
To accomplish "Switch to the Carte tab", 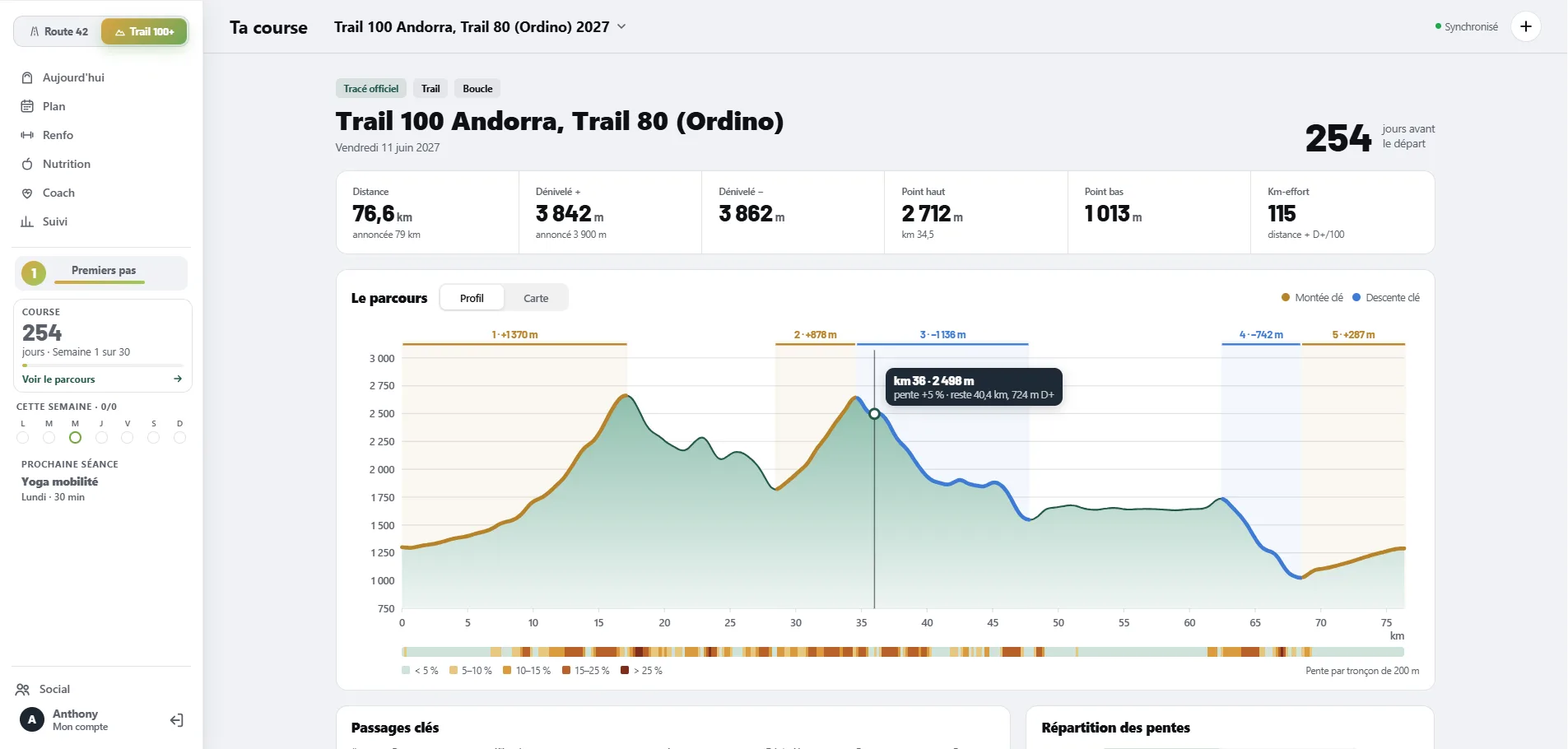I will [536, 298].
